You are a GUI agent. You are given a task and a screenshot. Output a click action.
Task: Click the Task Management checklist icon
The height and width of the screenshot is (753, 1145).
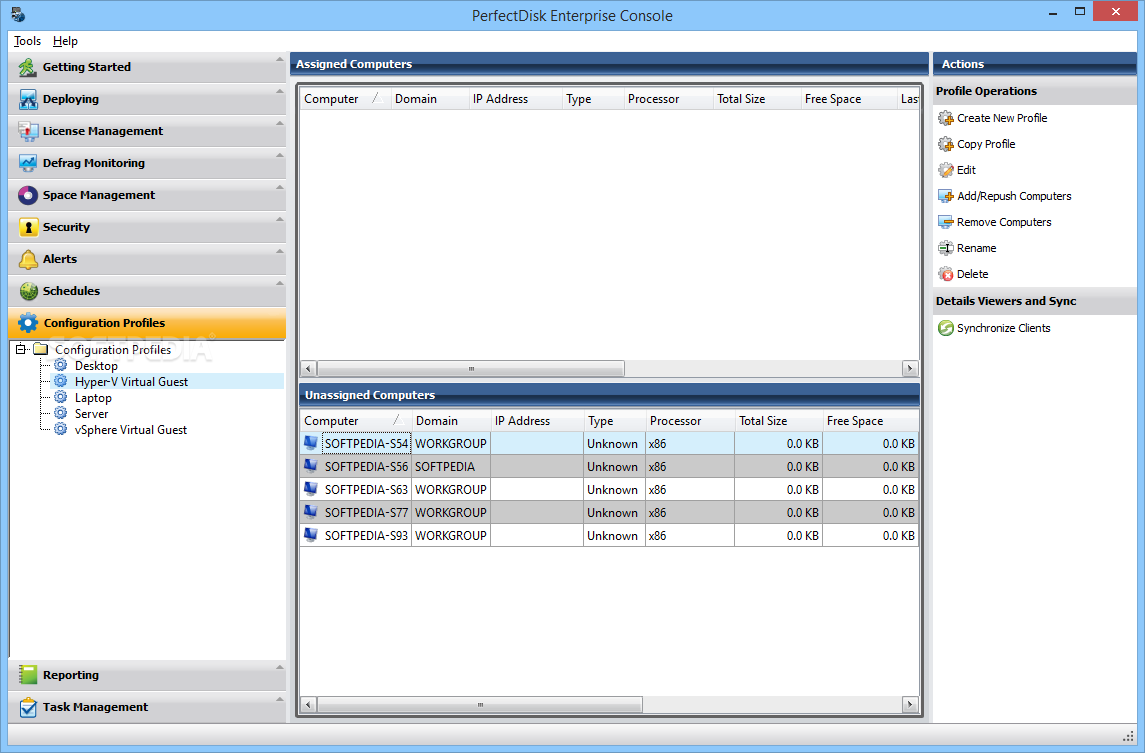[28, 707]
